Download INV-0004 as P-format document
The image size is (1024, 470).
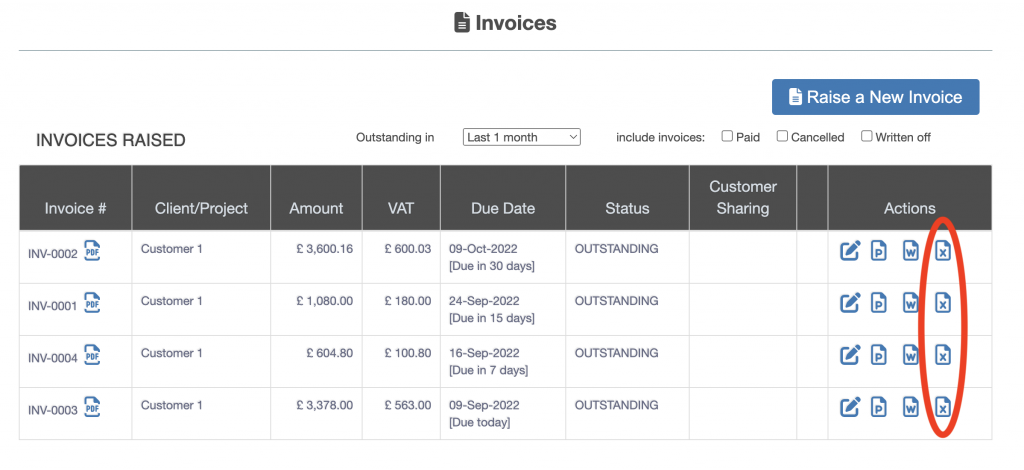point(879,355)
